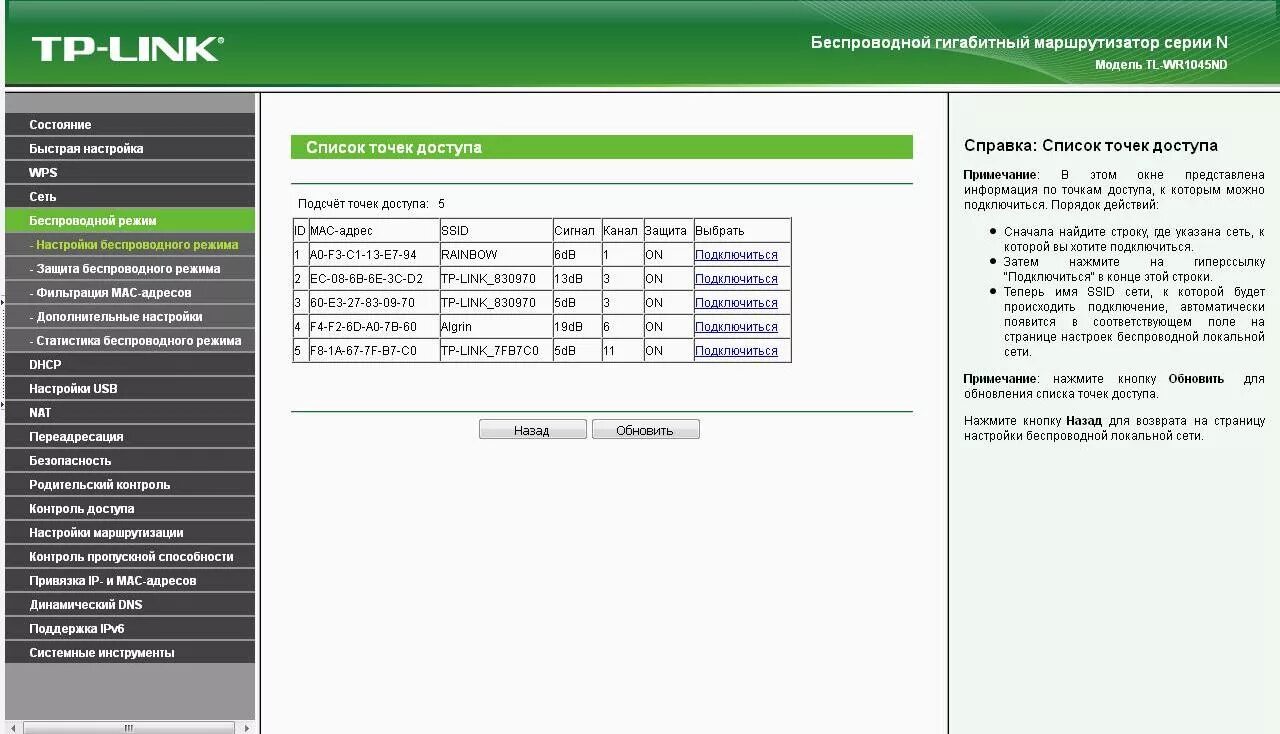Viewport: 1280px width, 734px height.
Task: Open Статистика беспроводного режима
Action: [x=130, y=340]
